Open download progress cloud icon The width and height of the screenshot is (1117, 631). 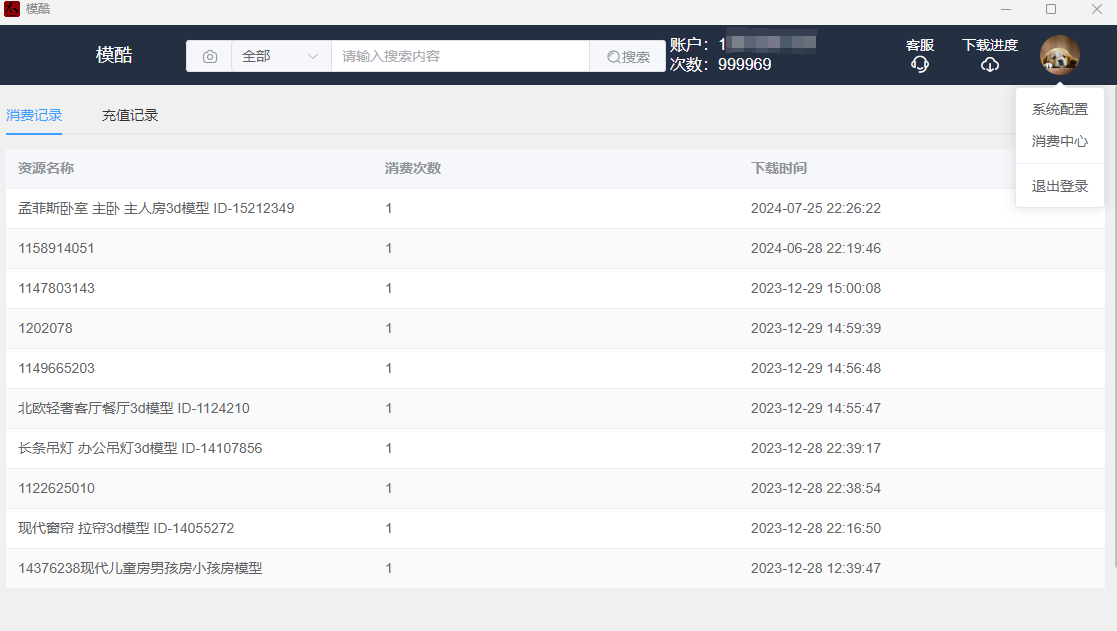tap(990, 64)
